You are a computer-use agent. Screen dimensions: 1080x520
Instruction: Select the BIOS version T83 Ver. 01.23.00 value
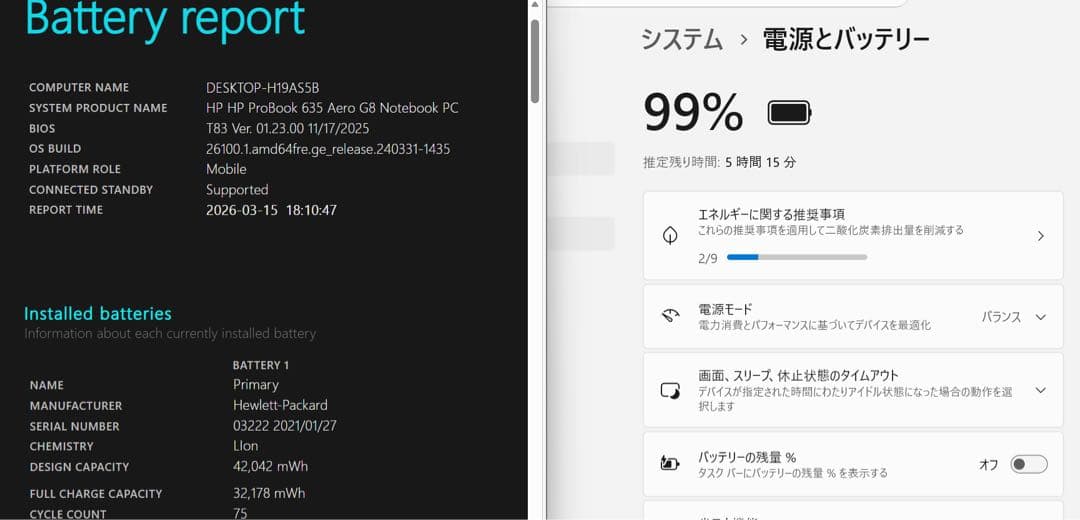click(x=288, y=128)
